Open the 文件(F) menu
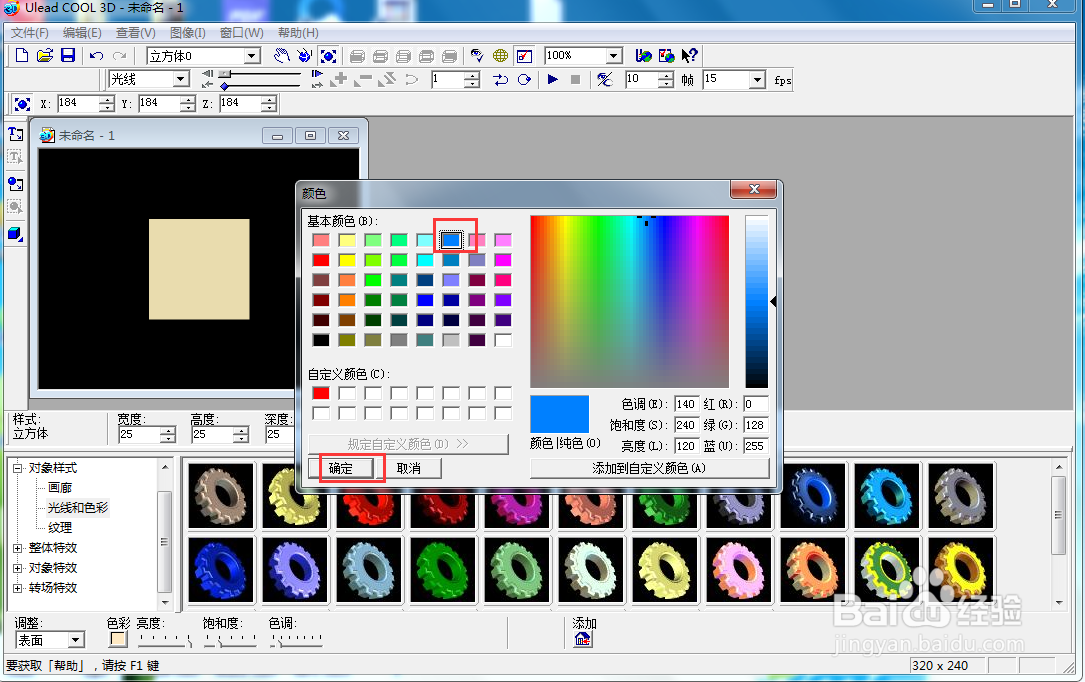The height and width of the screenshot is (682, 1085). click(x=29, y=33)
